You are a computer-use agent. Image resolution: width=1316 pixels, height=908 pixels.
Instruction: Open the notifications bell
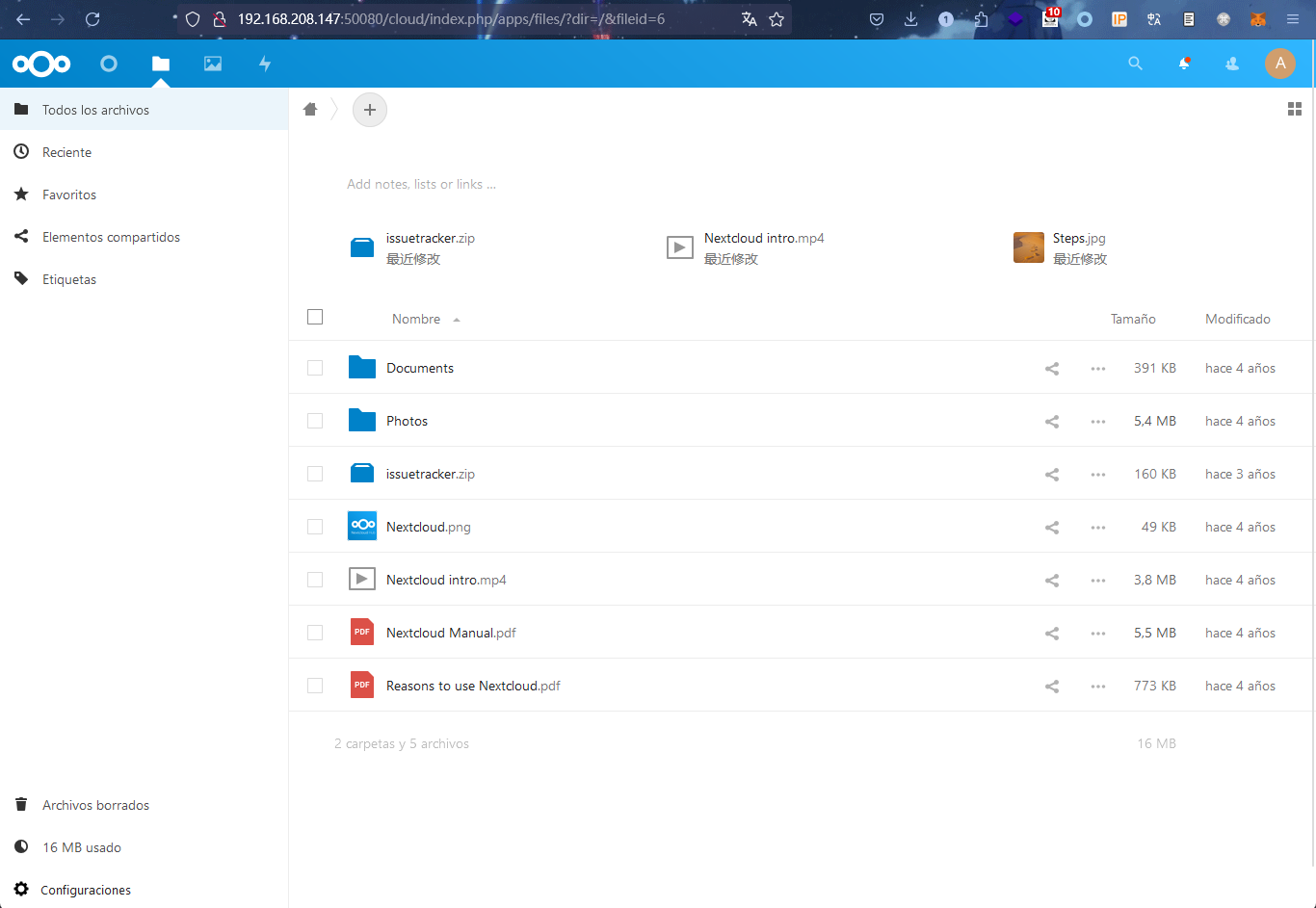click(x=1184, y=64)
